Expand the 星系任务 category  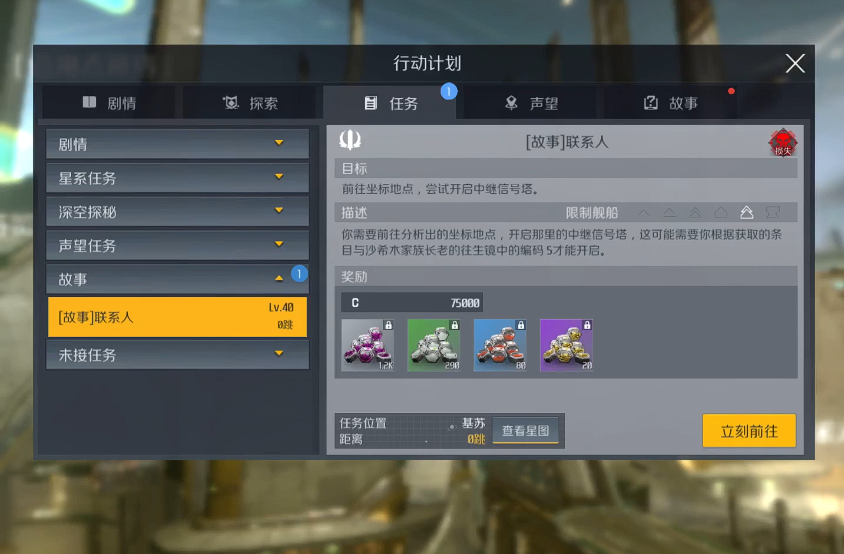pyautogui.click(x=178, y=178)
